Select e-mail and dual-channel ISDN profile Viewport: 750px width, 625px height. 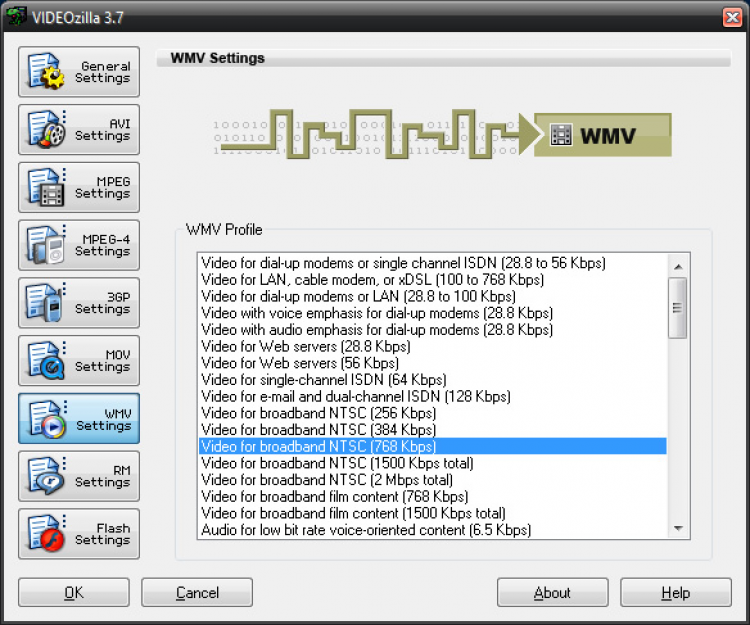point(432,396)
